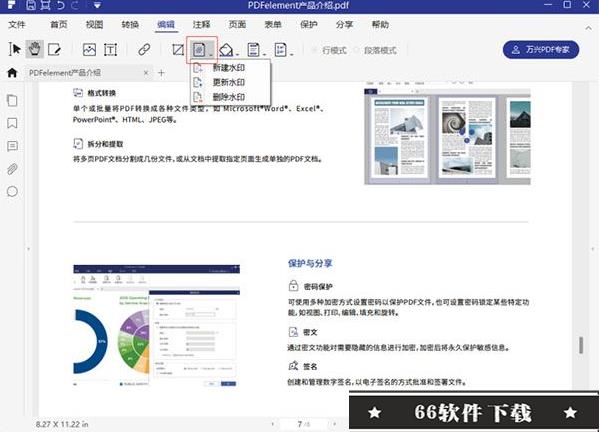Viewport: 599px width, 432px height.
Task: Choose 更新水印 from the menu
Action: coord(230,82)
